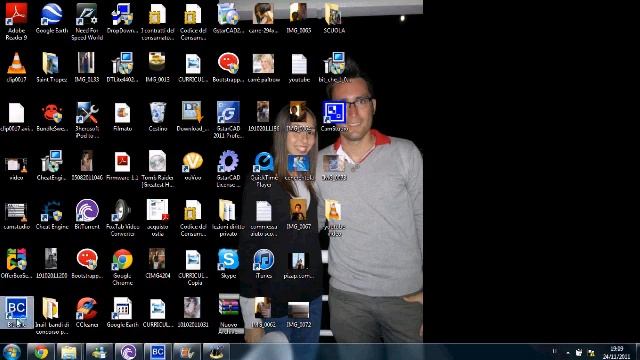
Task: Select the Download_ installer icon
Action: click(x=193, y=116)
